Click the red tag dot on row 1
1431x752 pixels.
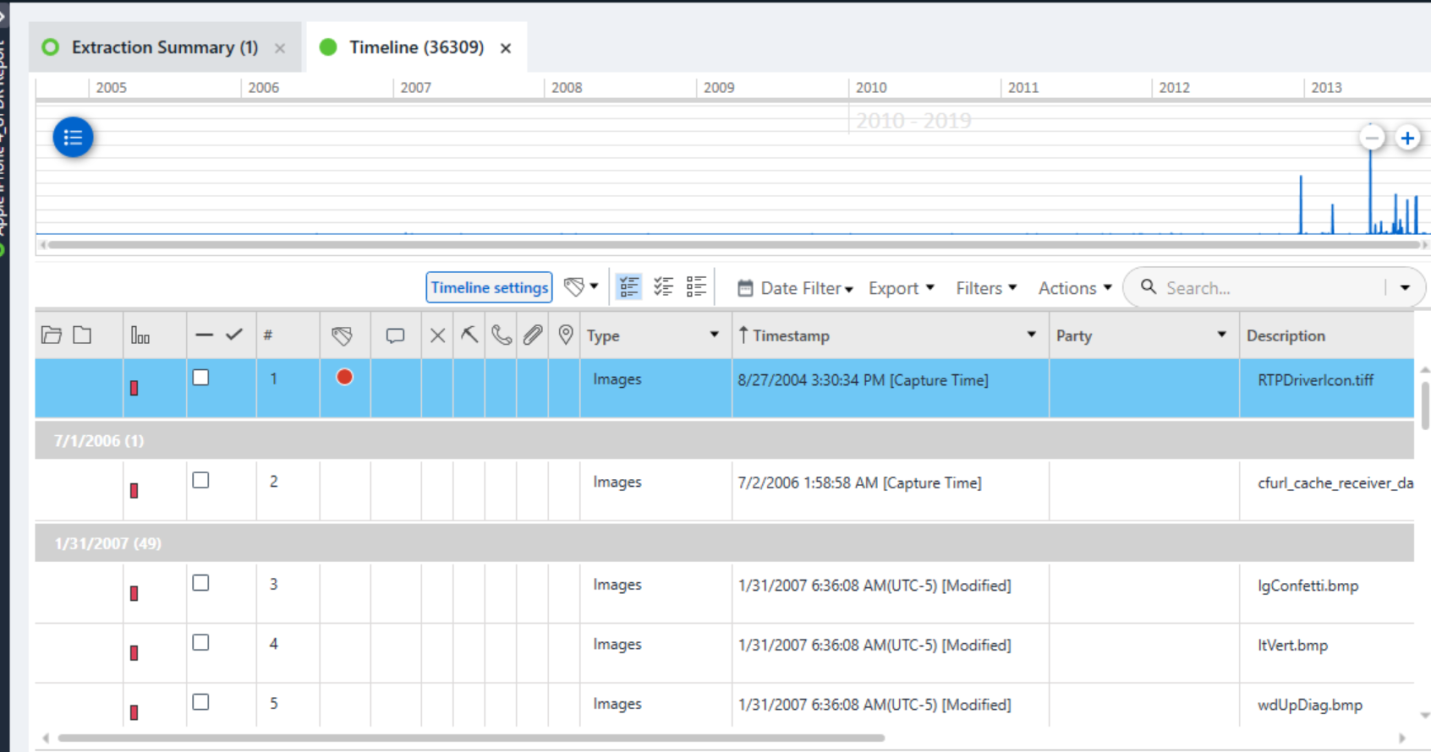pyautogui.click(x=345, y=377)
